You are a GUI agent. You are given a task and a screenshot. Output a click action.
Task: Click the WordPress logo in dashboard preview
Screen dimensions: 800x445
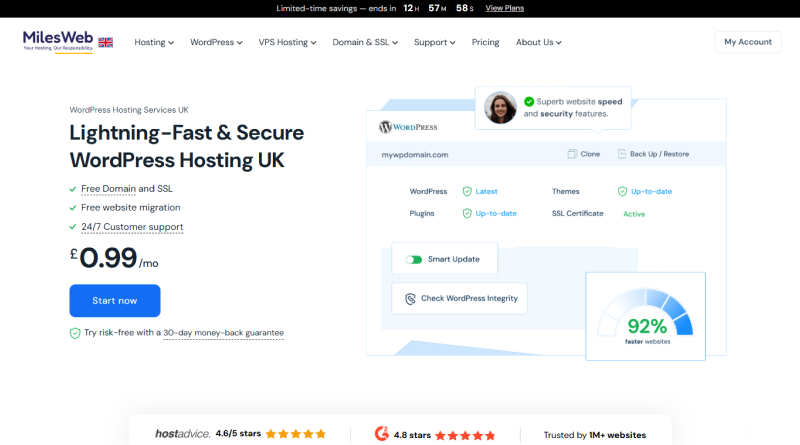point(408,127)
